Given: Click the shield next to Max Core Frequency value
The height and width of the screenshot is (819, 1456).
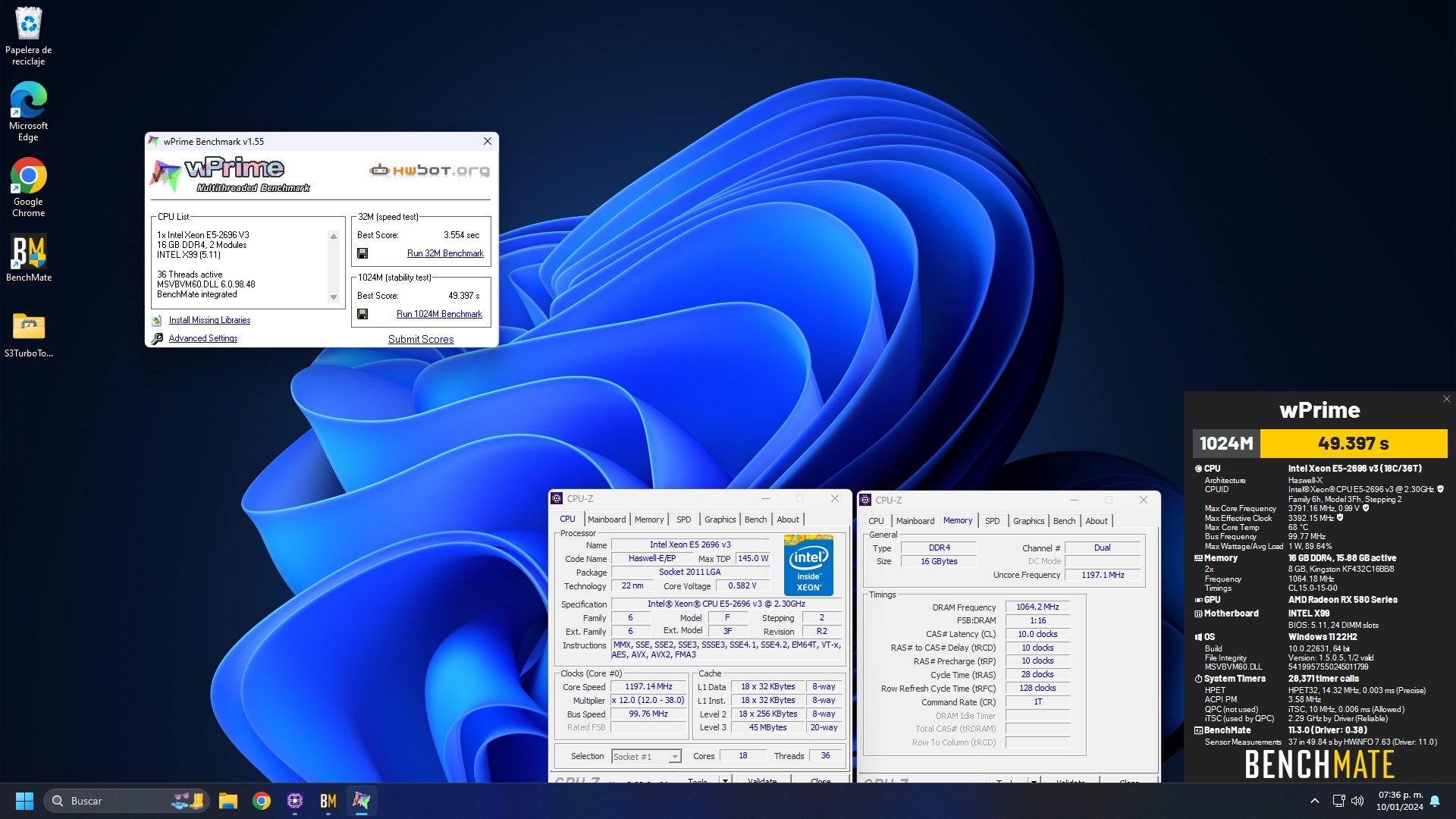Looking at the screenshot, I should coord(1366,509).
